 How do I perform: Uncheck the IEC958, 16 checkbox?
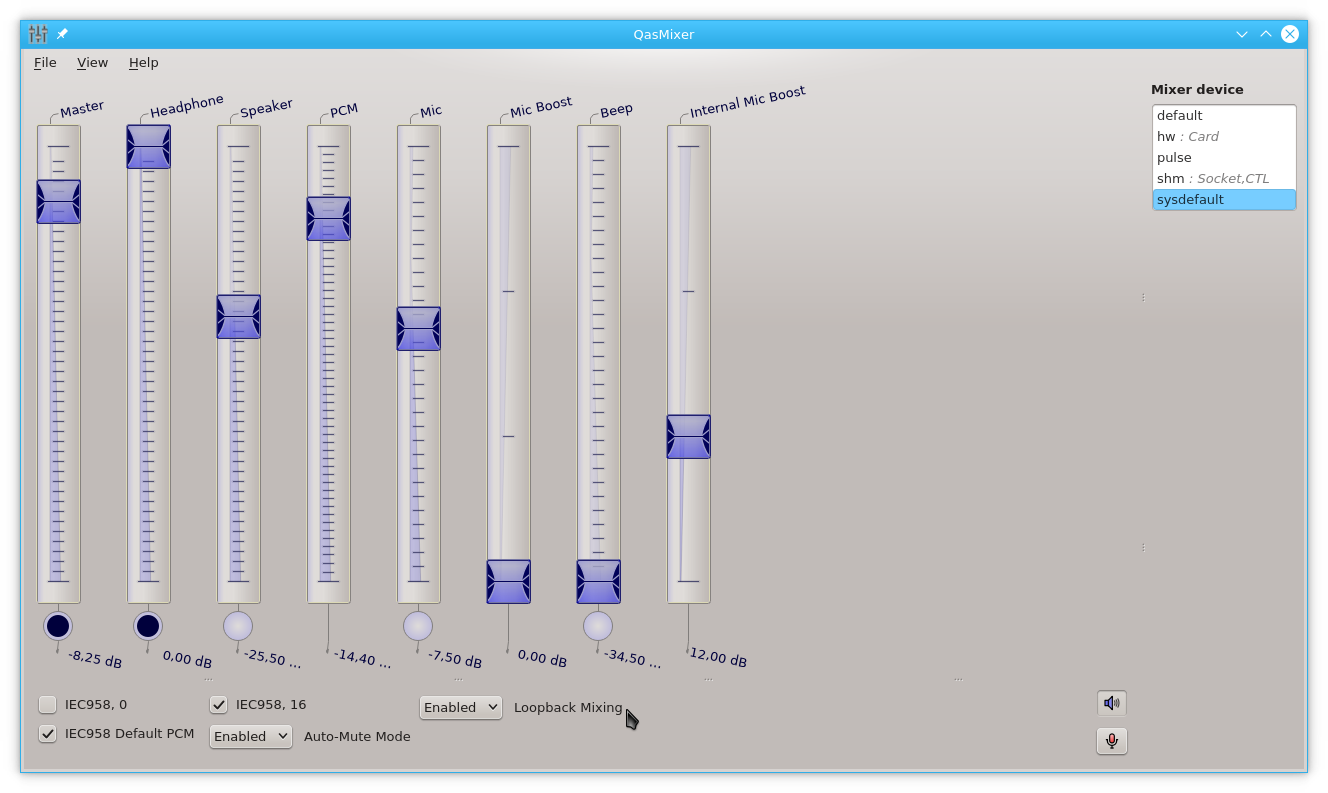point(218,705)
